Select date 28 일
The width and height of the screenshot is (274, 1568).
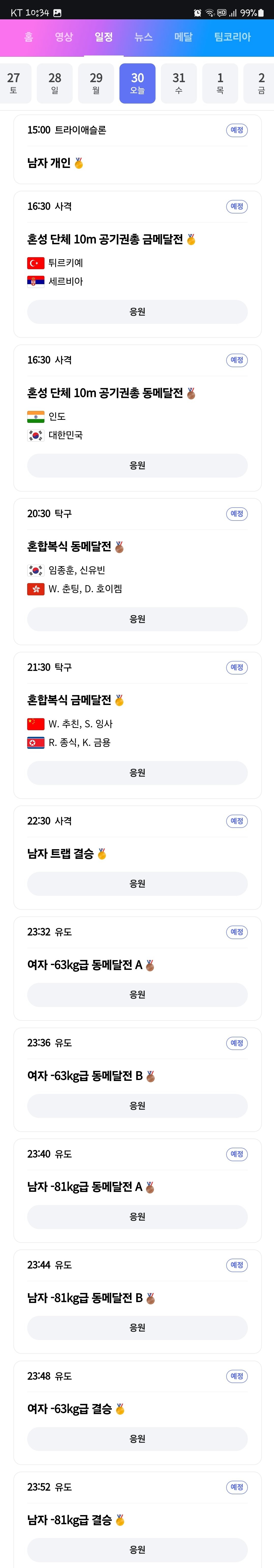pyautogui.click(x=55, y=83)
